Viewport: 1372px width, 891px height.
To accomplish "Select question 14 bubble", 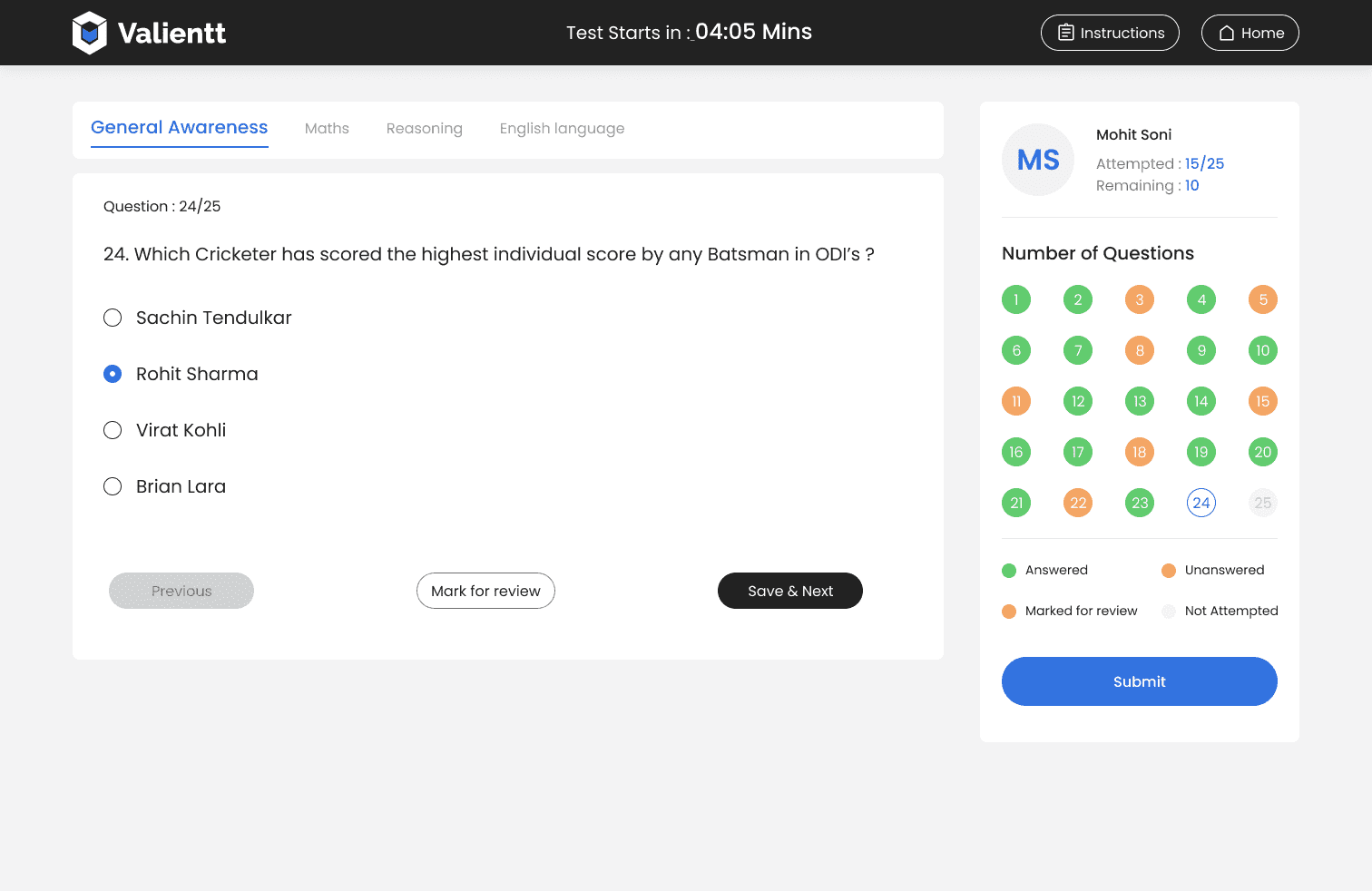I will 1201,401.
